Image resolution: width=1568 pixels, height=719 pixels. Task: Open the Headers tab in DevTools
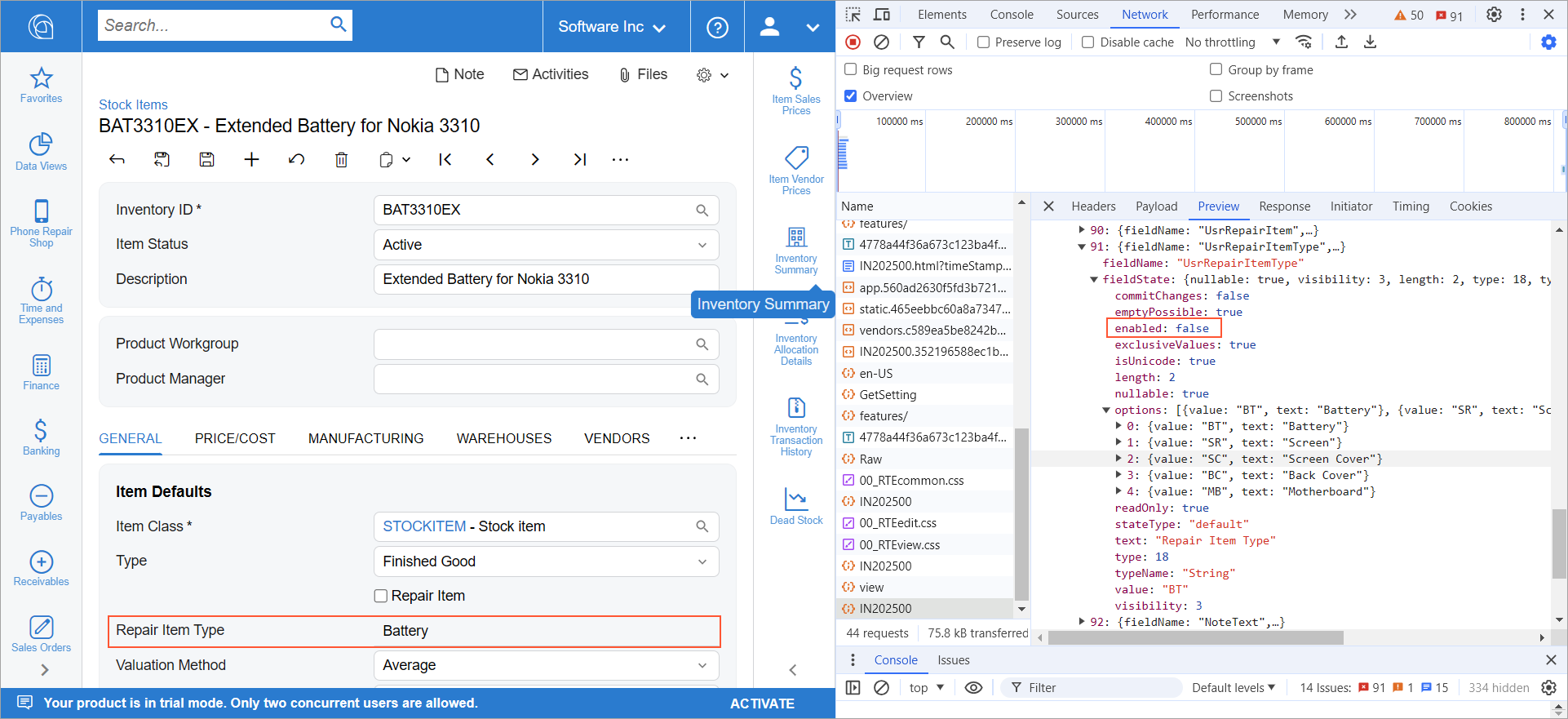1092,206
